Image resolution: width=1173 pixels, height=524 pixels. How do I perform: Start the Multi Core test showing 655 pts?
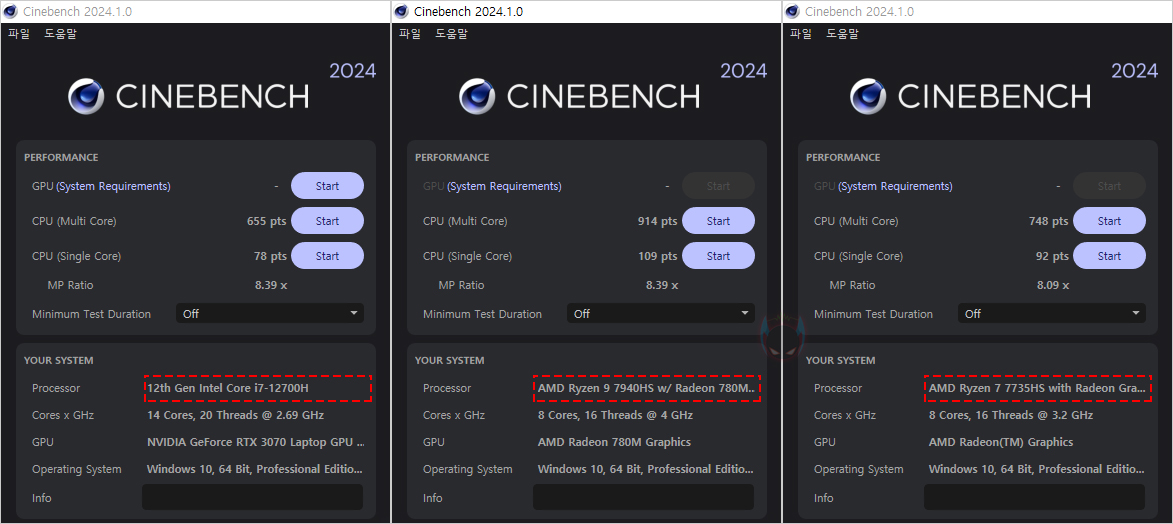click(x=327, y=221)
